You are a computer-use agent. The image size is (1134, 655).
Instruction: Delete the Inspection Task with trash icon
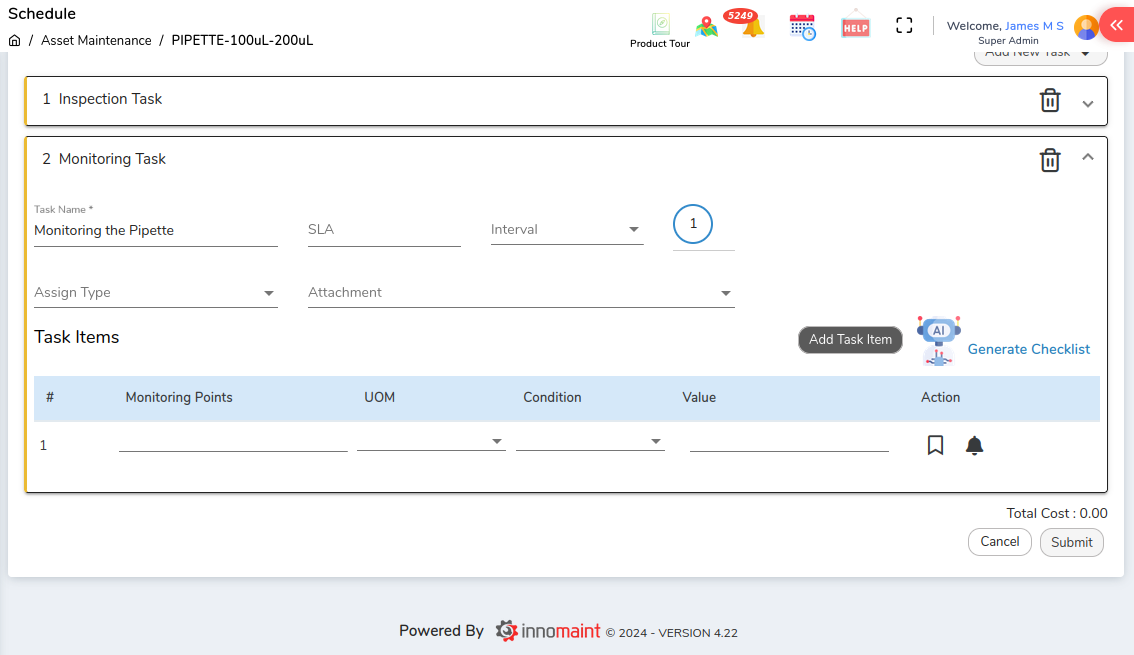pyautogui.click(x=1050, y=100)
